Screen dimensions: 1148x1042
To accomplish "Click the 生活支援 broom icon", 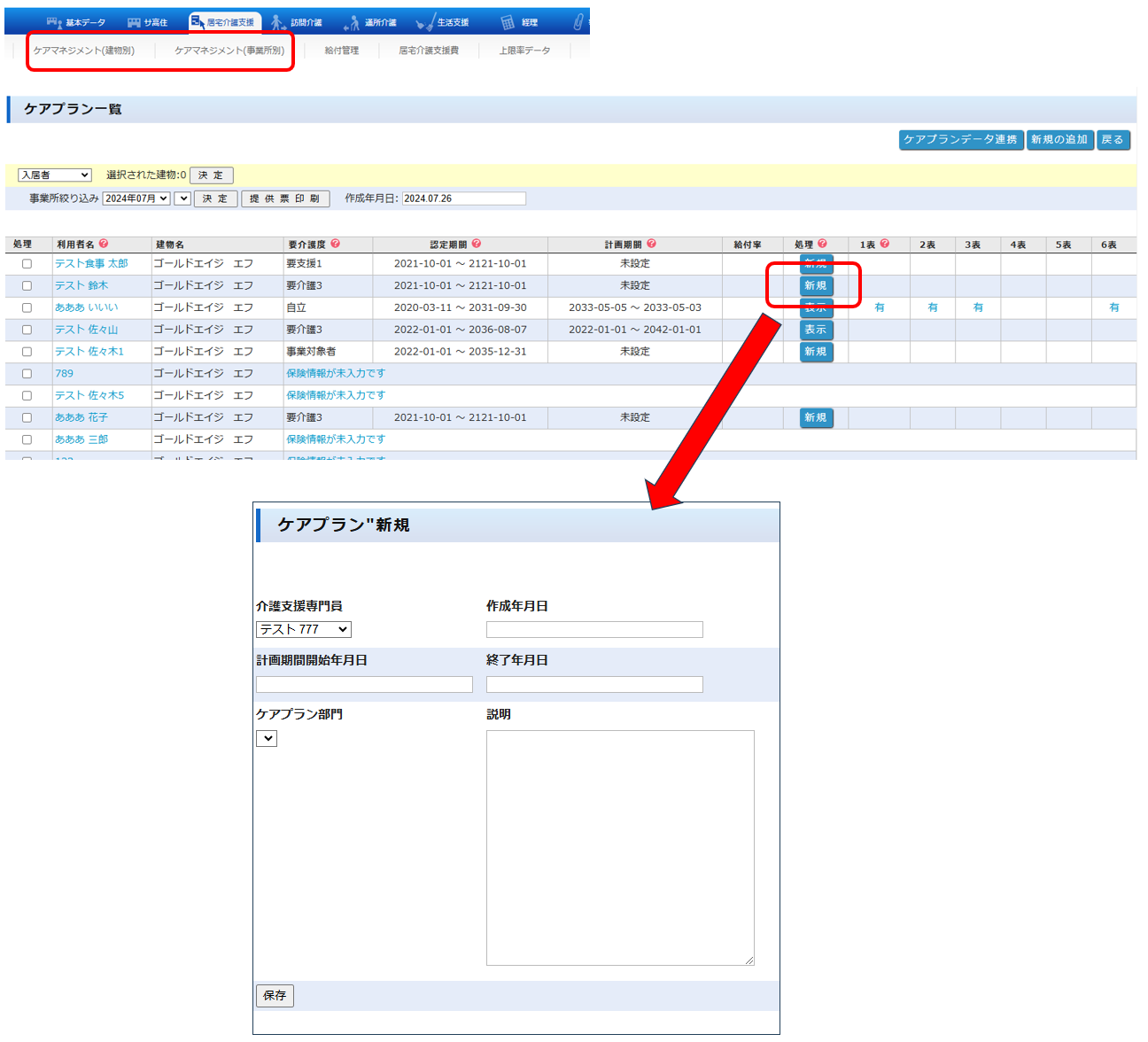I will coord(425,23).
